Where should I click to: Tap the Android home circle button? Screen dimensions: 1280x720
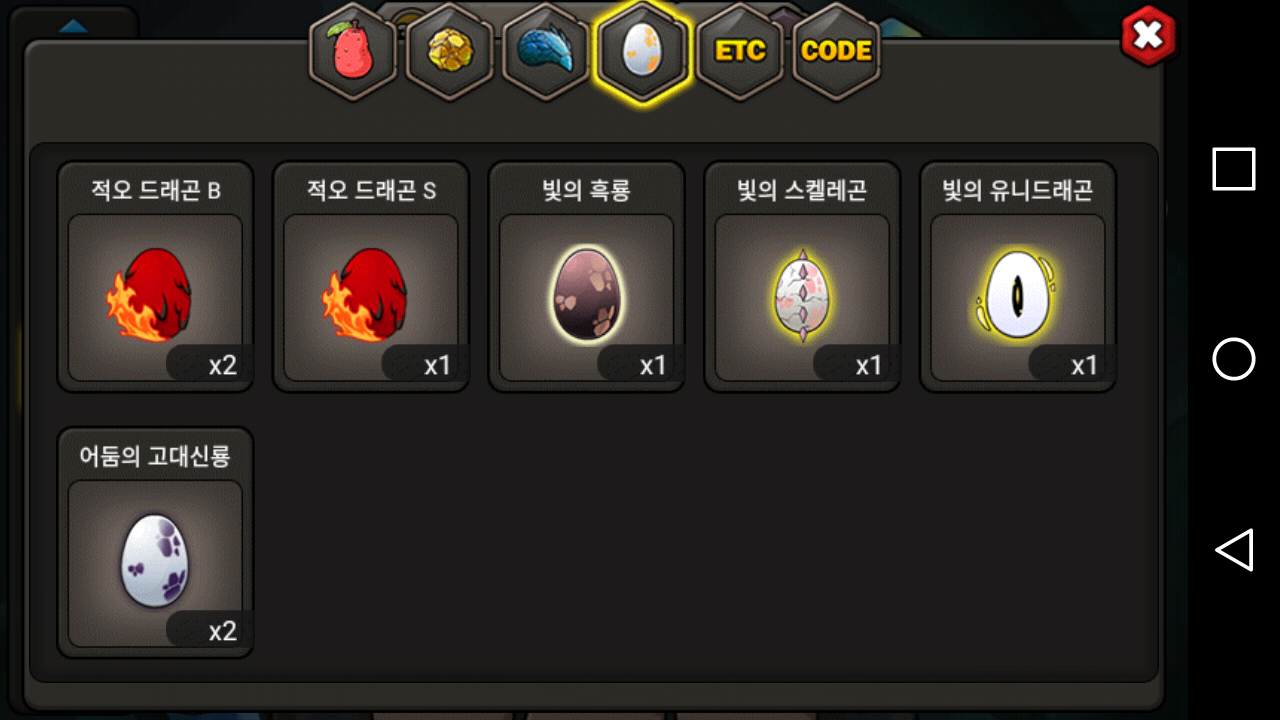(1233, 359)
